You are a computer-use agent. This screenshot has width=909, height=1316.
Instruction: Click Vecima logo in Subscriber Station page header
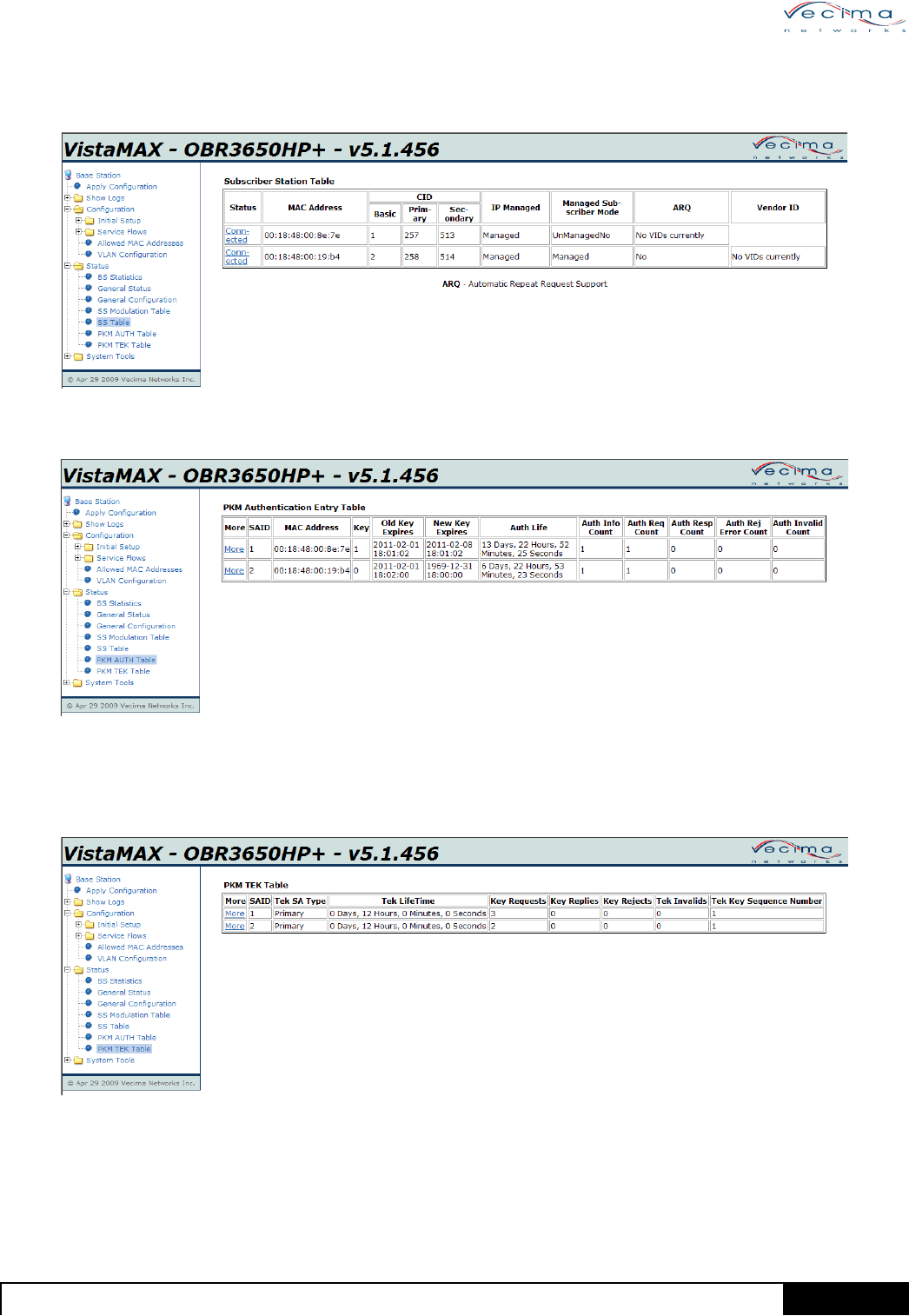[x=798, y=148]
